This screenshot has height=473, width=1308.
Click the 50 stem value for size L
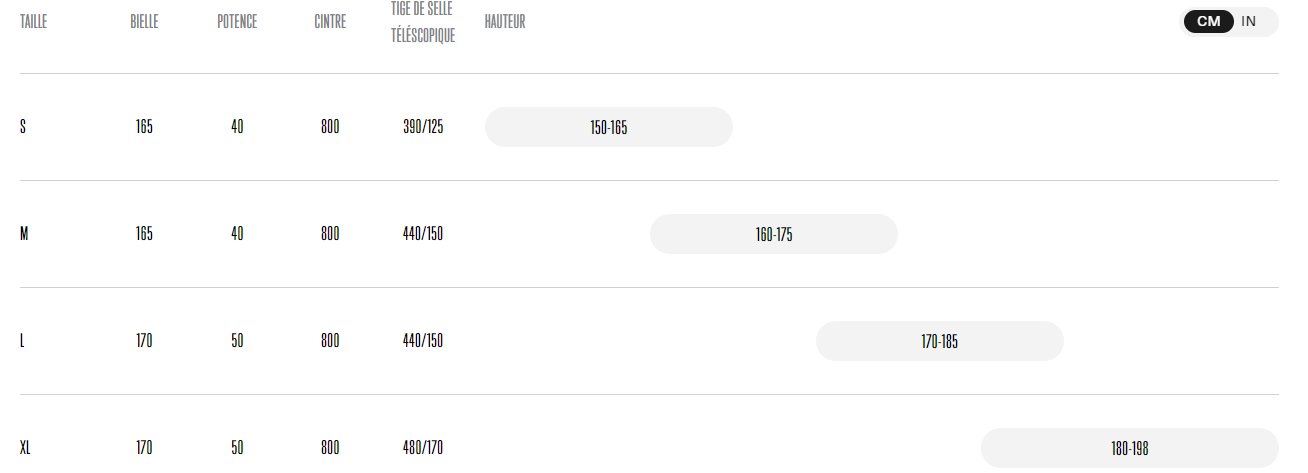pyautogui.click(x=237, y=341)
